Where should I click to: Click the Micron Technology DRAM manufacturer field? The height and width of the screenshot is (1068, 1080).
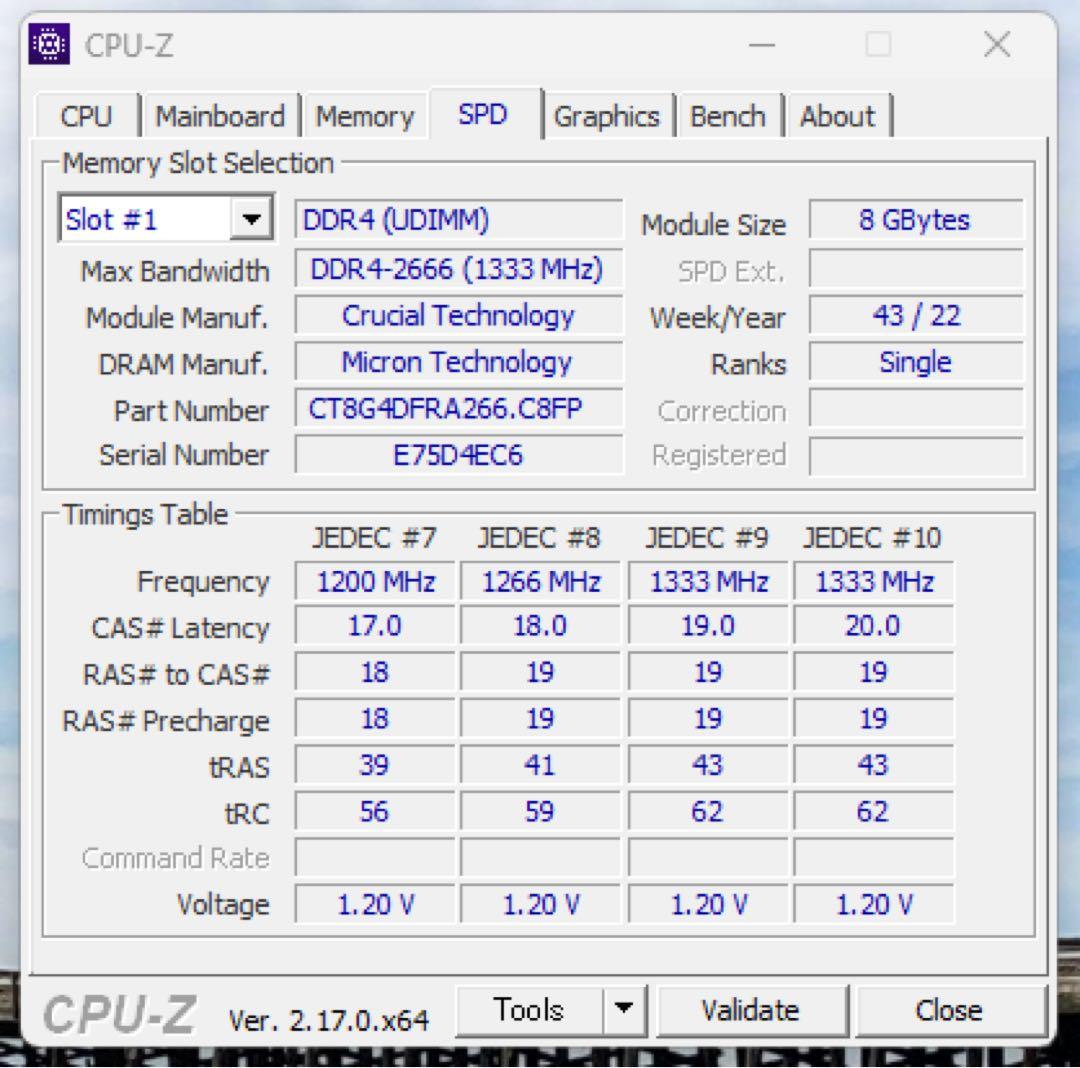(x=459, y=362)
